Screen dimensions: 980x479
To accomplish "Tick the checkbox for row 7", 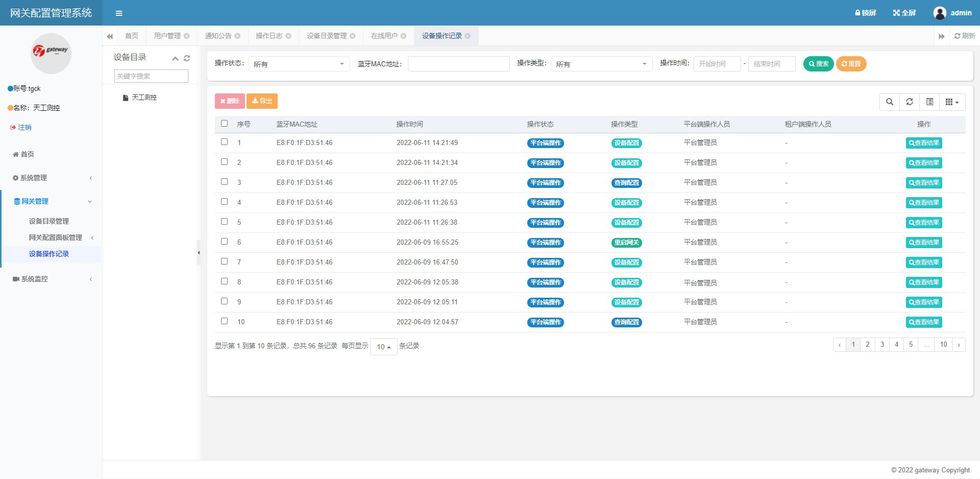I will 224,262.
